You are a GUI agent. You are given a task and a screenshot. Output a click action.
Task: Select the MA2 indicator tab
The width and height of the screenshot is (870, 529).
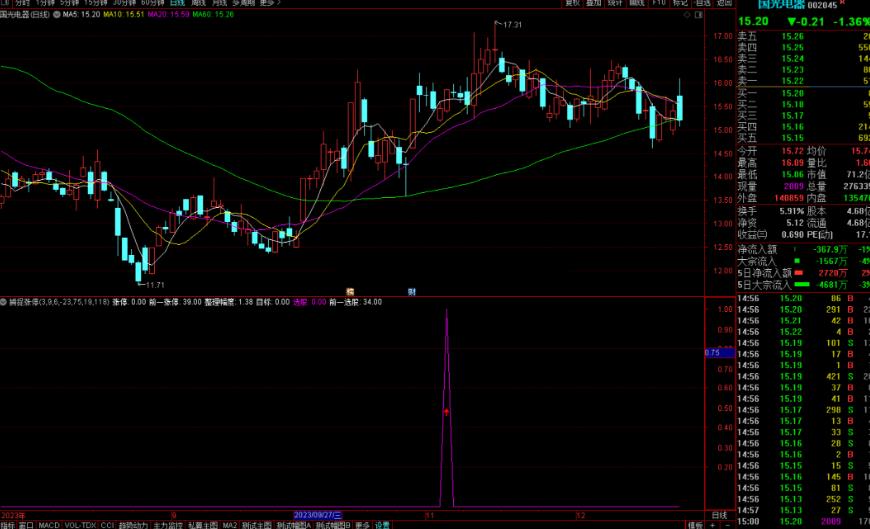[230, 525]
